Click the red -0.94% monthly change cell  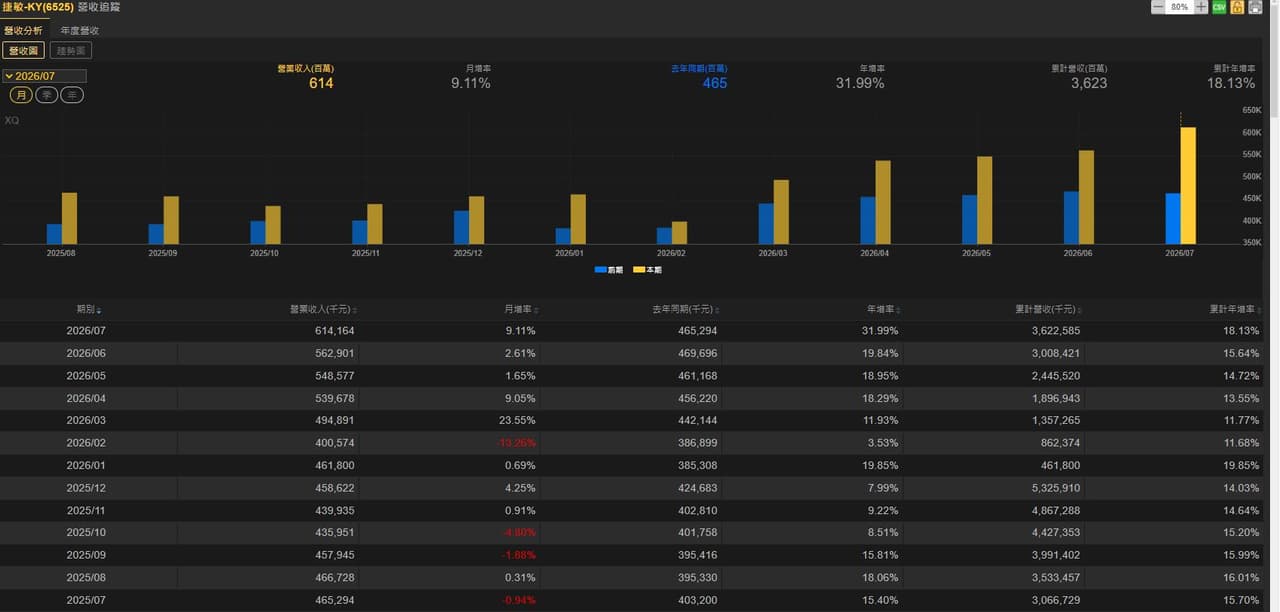pos(521,600)
